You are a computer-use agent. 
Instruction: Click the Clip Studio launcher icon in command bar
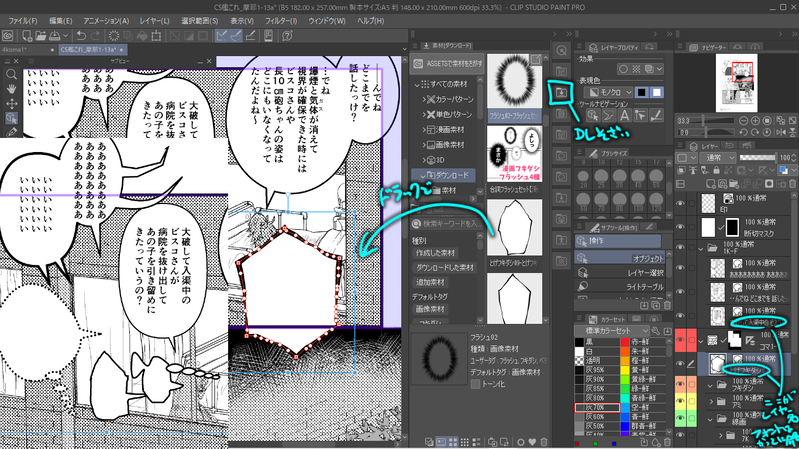click(x=8, y=36)
